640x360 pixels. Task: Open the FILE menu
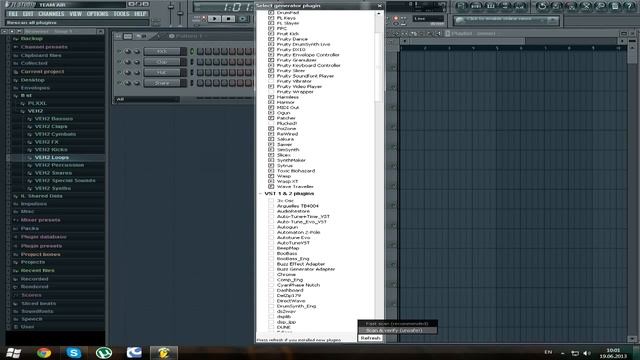point(13,14)
